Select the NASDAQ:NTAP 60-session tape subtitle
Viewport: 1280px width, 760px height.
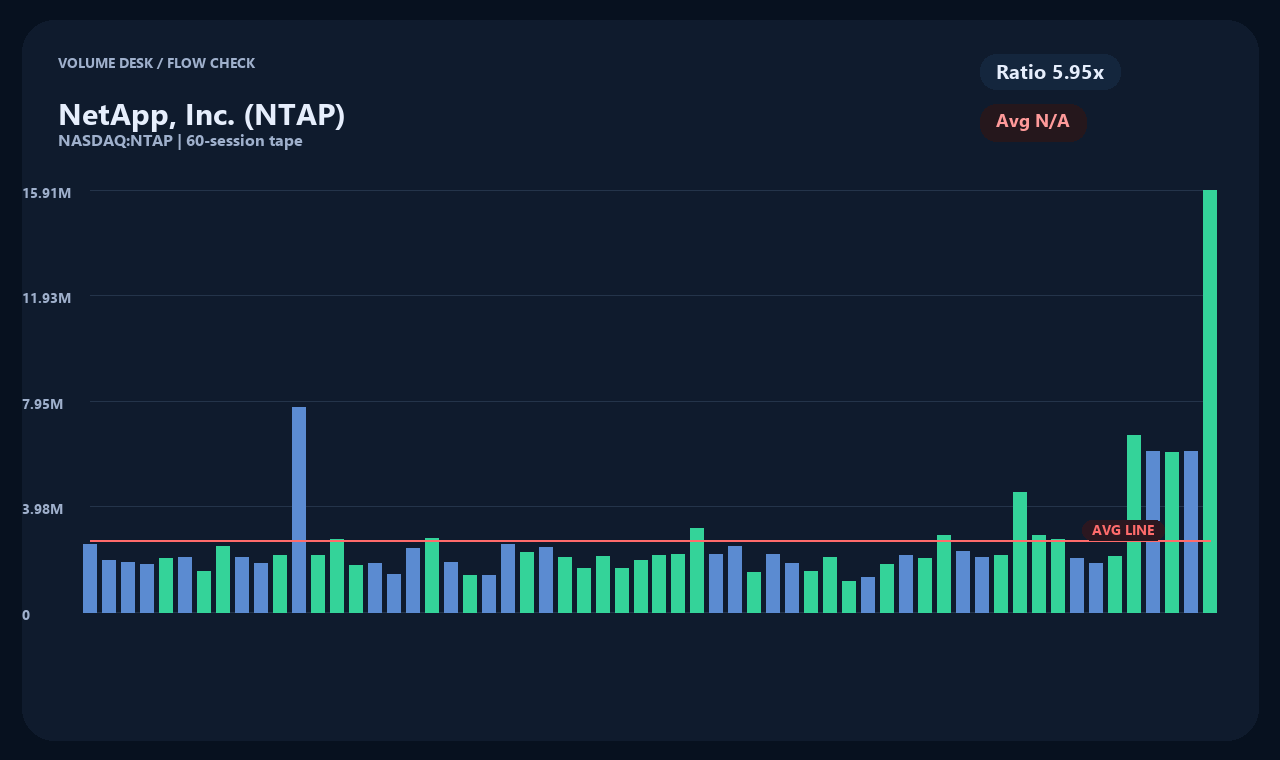click(x=180, y=141)
